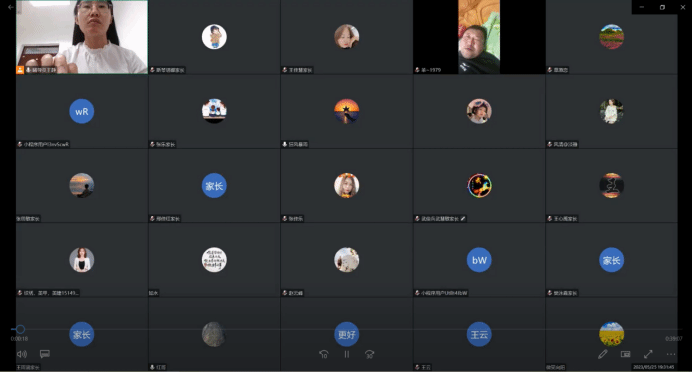The width and height of the screenshot is (692, 373).
Task: Click the 王云 participant avatar
Action: (479, 334)
